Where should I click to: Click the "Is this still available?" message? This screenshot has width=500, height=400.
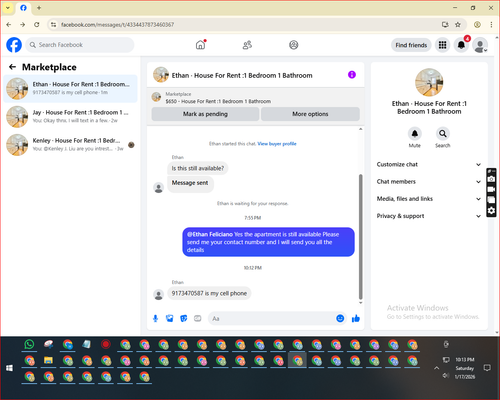tap(198, 168)
